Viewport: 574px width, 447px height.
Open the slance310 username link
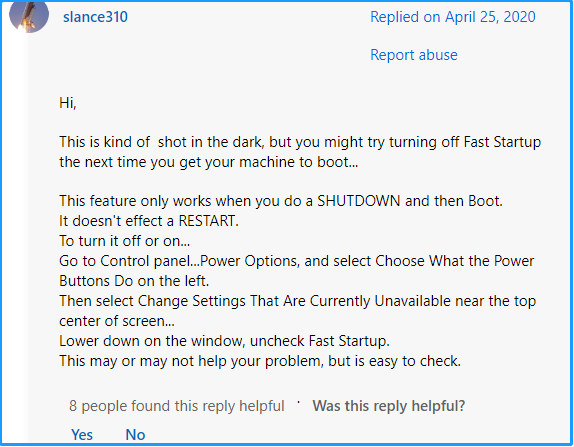pyautogui.click(x=95, y=17)
